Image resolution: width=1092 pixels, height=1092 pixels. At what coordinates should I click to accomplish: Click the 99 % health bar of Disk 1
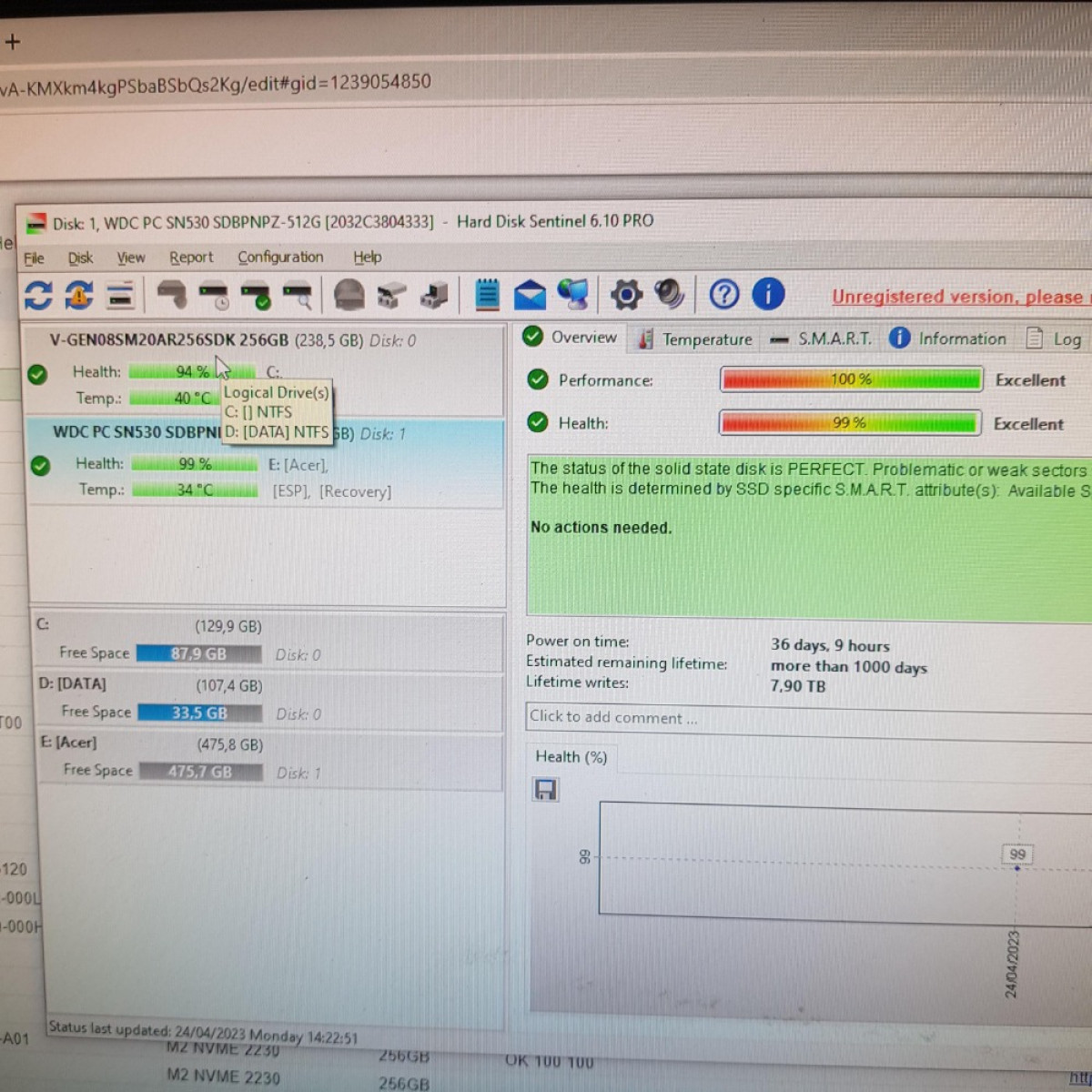point(195,463)
